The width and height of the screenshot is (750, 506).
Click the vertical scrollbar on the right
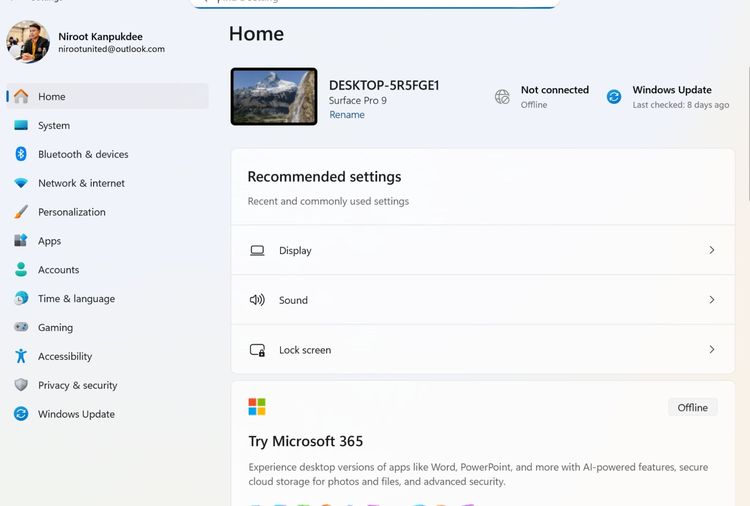pos(748,134)
